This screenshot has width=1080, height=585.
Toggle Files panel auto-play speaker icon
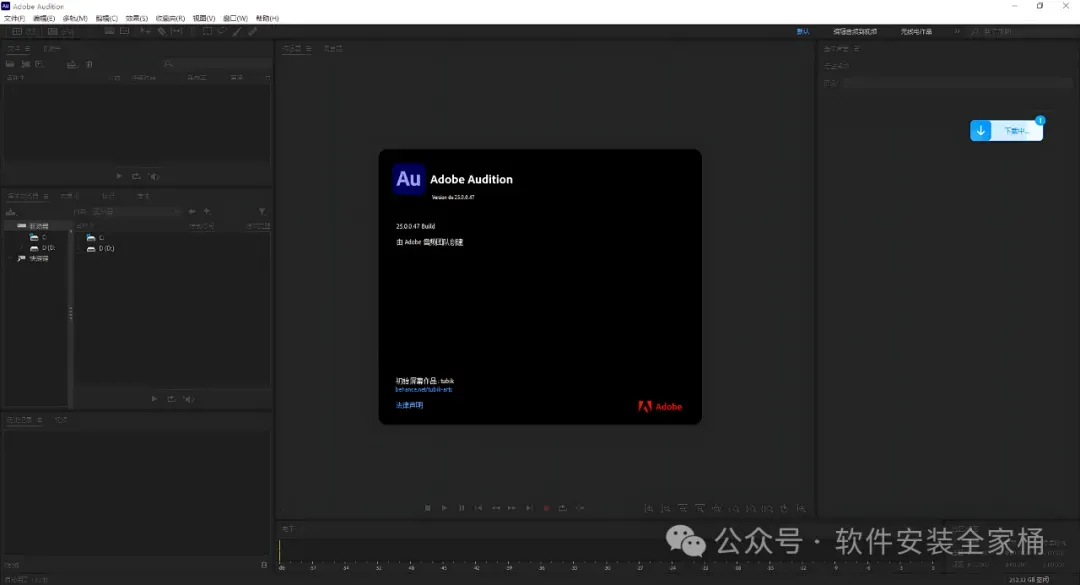click(x=154, y=176)
